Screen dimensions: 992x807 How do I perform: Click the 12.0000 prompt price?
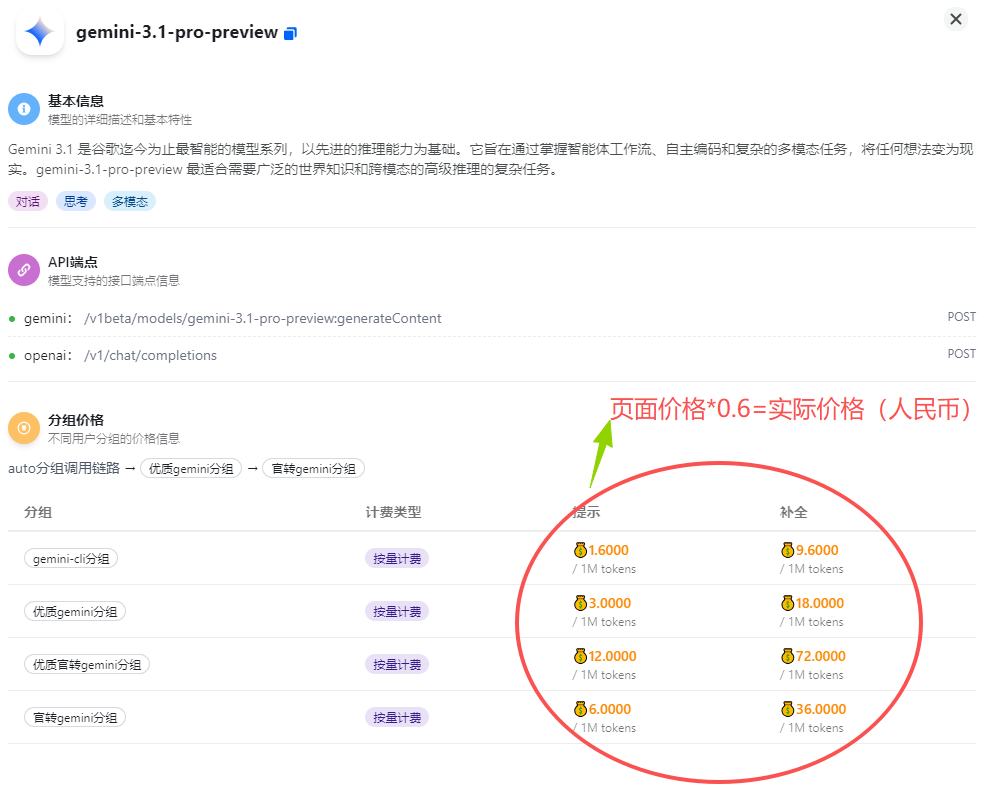click(612, 656)
